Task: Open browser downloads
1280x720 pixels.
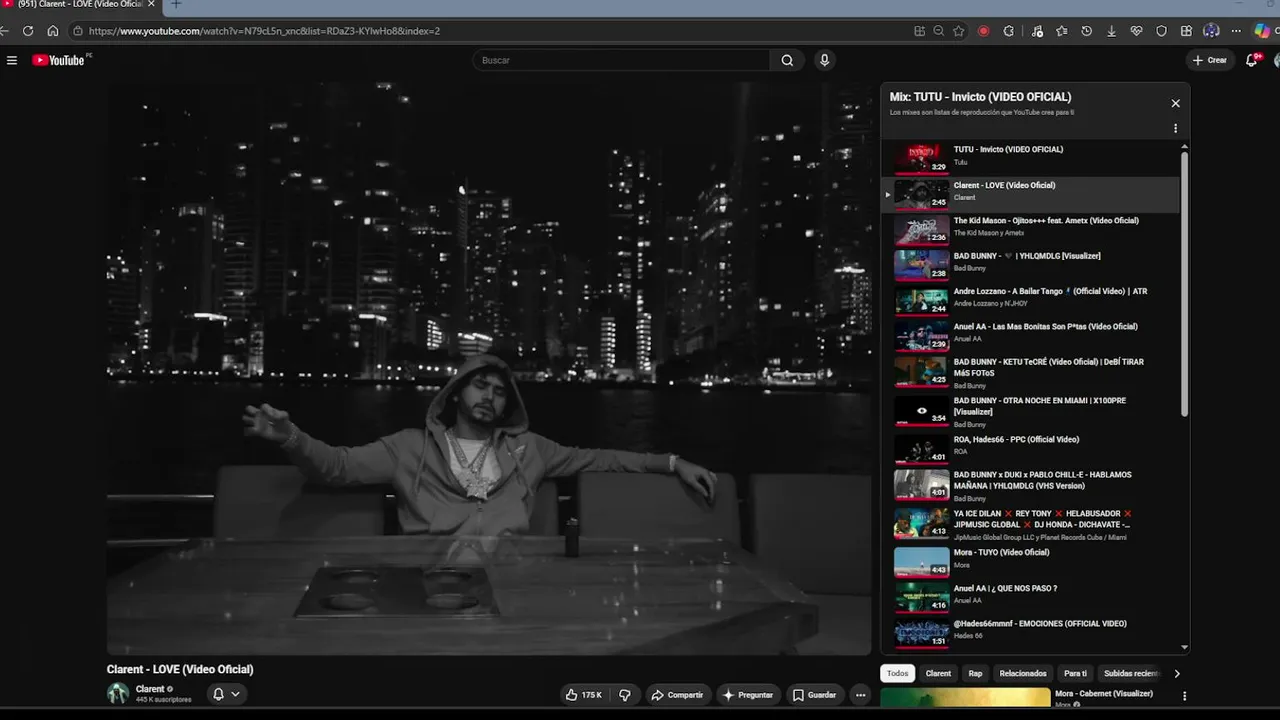Action: click(x=1111, y=31)
